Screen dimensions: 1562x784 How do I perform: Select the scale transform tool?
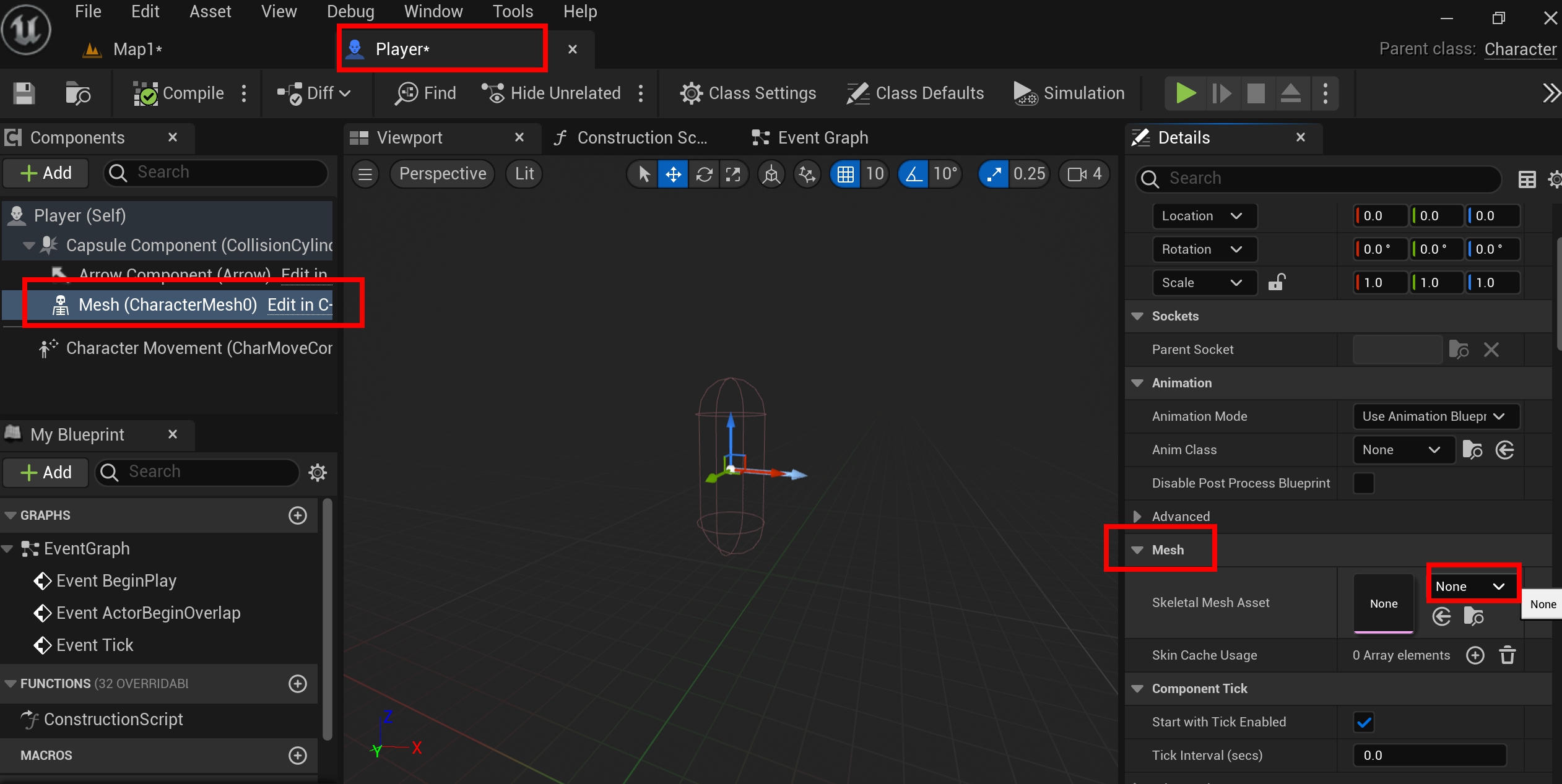point(733,174)
